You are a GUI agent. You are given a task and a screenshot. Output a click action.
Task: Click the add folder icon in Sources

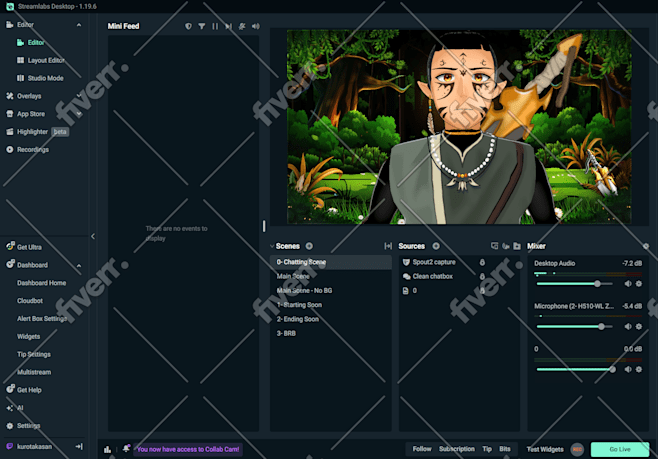[x=517, y=246]
